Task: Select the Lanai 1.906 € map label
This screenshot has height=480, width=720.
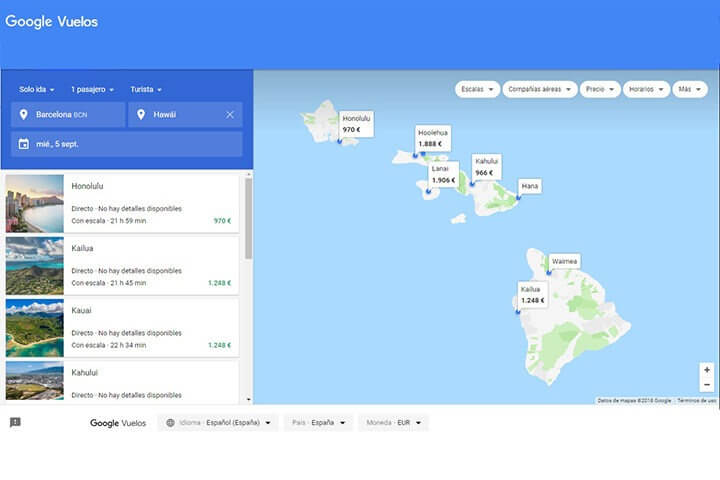Action: click(444, 175)
